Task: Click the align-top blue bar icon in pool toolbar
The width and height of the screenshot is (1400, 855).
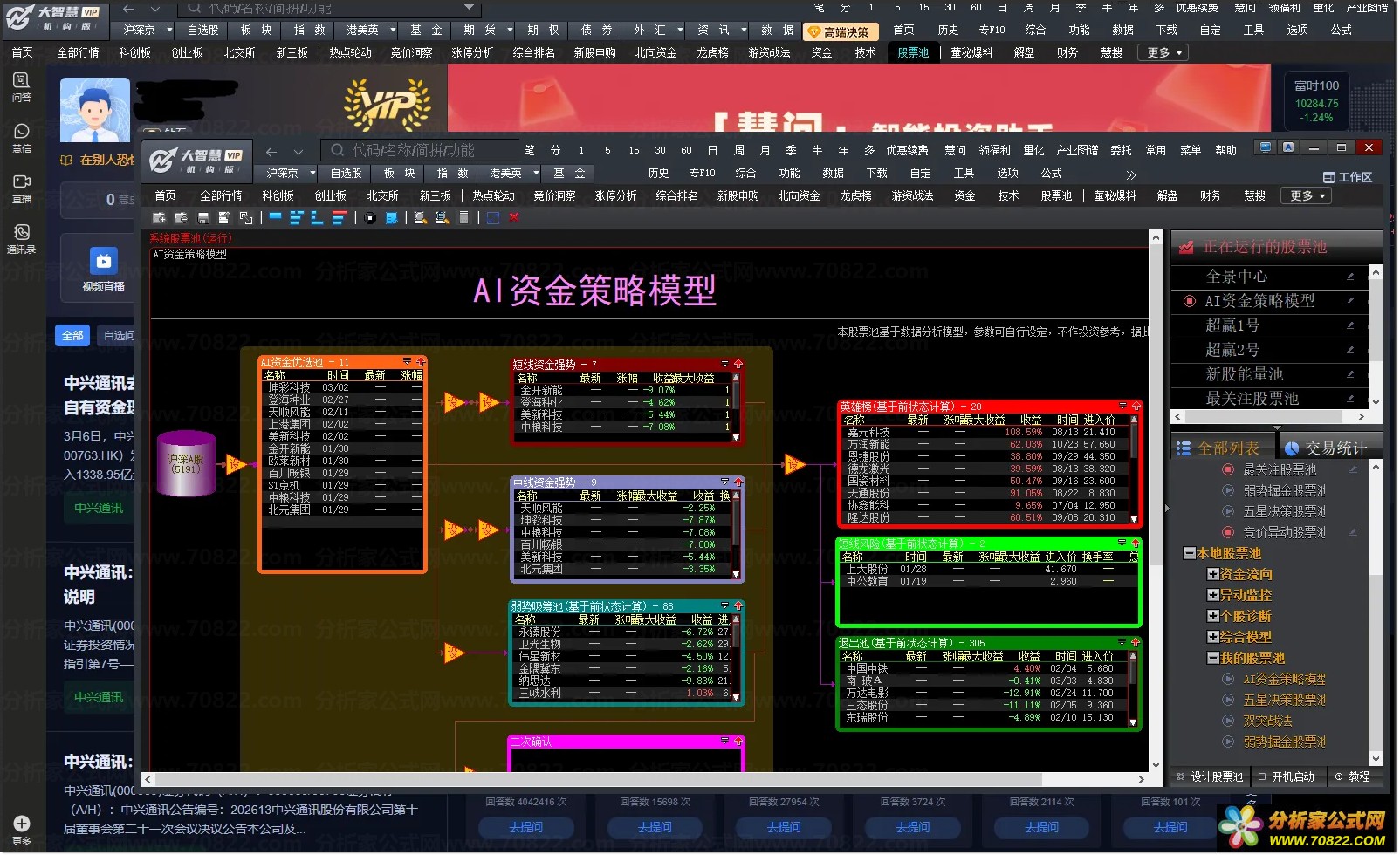Action: coord(276,217)
